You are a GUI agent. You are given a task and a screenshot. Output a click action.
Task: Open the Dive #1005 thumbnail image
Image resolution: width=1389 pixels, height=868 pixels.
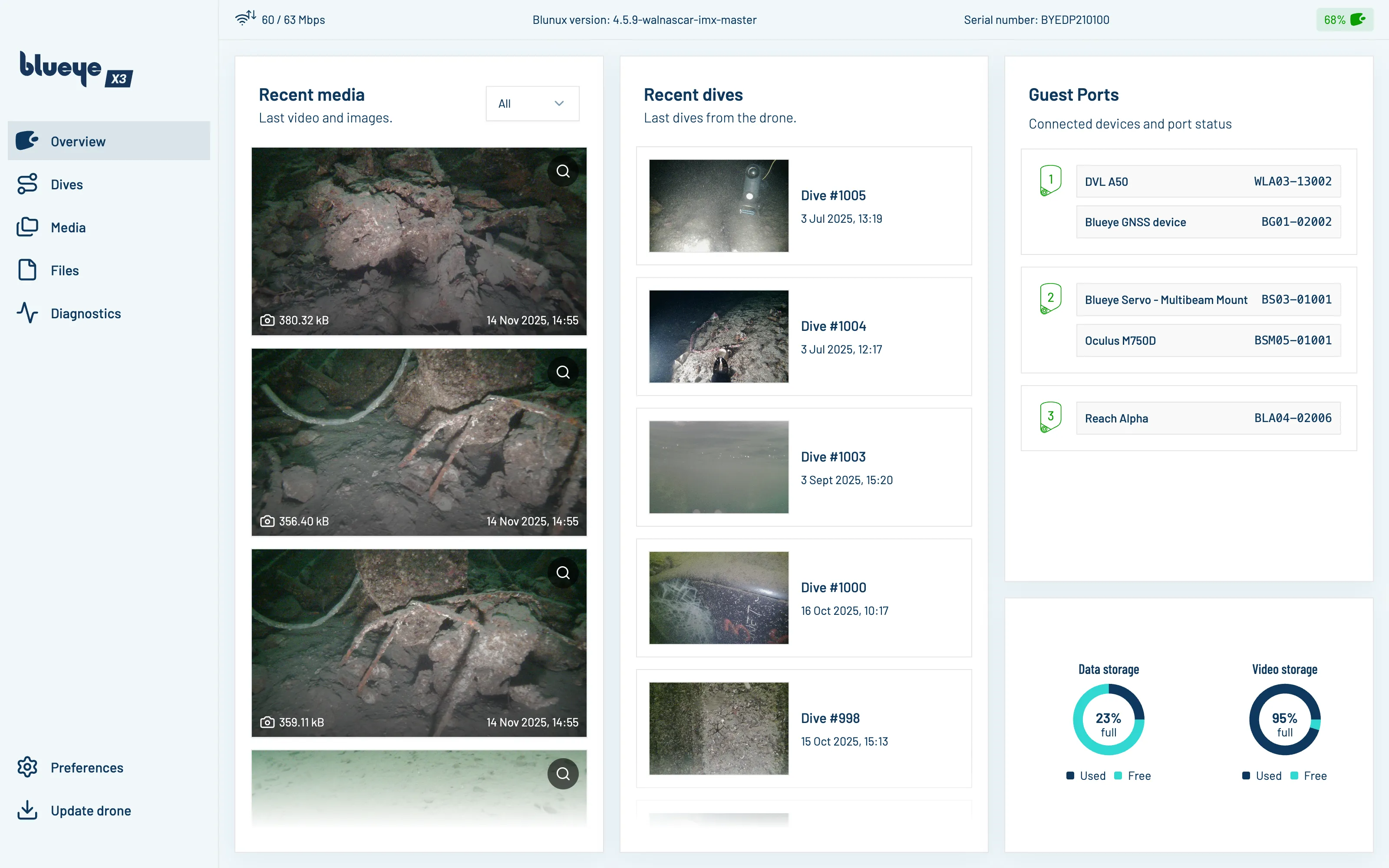(719, 205)
